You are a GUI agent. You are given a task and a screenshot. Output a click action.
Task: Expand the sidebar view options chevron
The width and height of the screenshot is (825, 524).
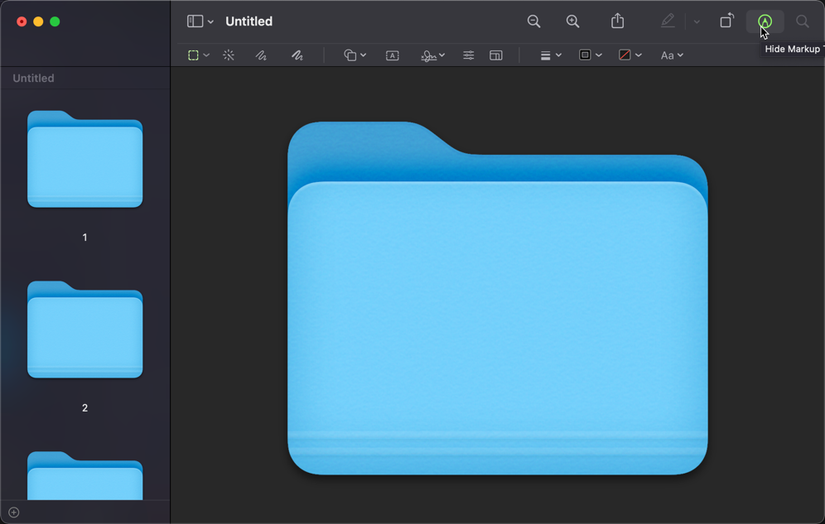pyautogui.click(x=211, y=22)
